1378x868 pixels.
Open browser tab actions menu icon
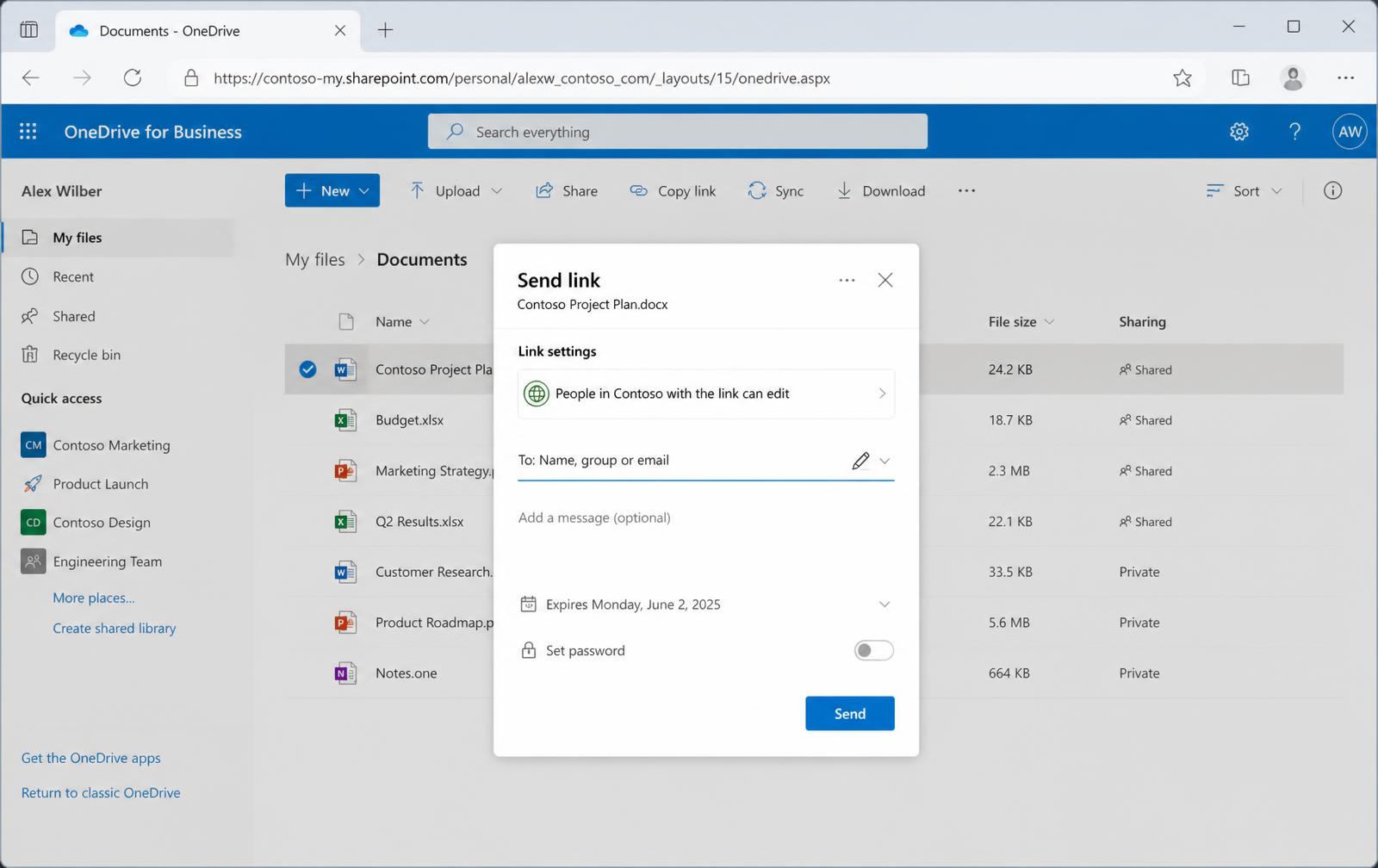click(x=29, y=30)
